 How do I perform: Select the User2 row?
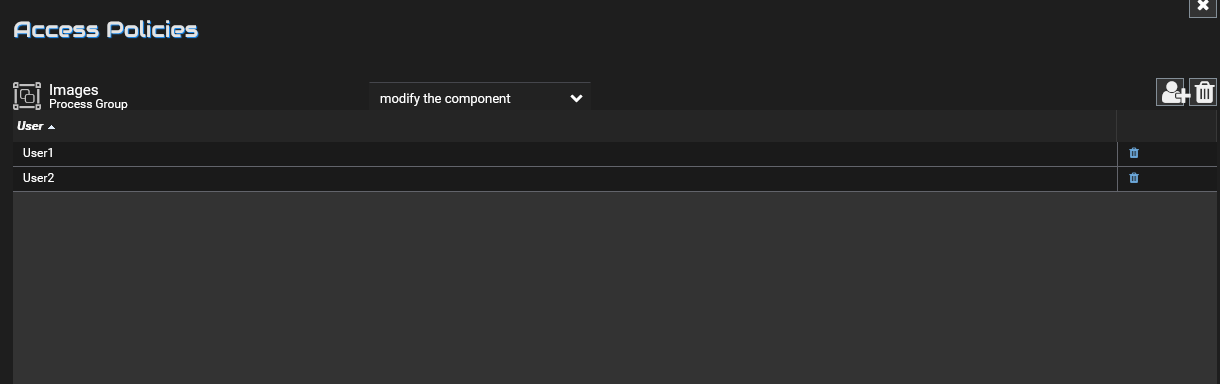pos(564,178)
